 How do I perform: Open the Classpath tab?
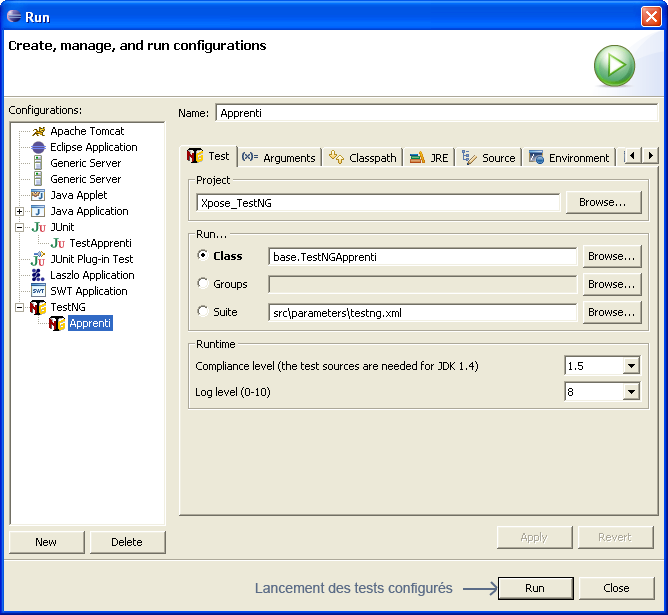click(364, 157)
